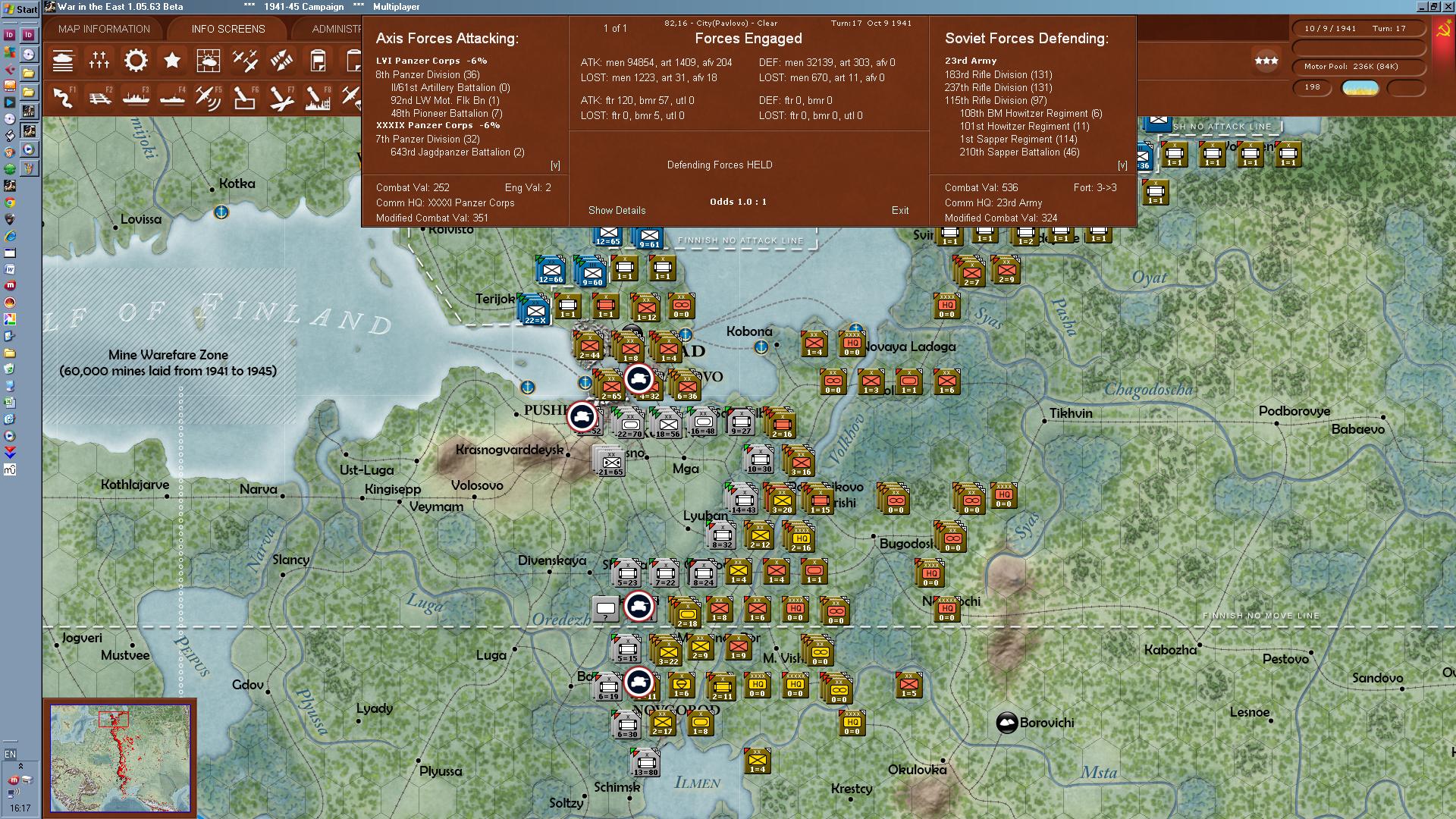
Task: Click the 7th Panzer Division entry
Action: tap(428, 139)
